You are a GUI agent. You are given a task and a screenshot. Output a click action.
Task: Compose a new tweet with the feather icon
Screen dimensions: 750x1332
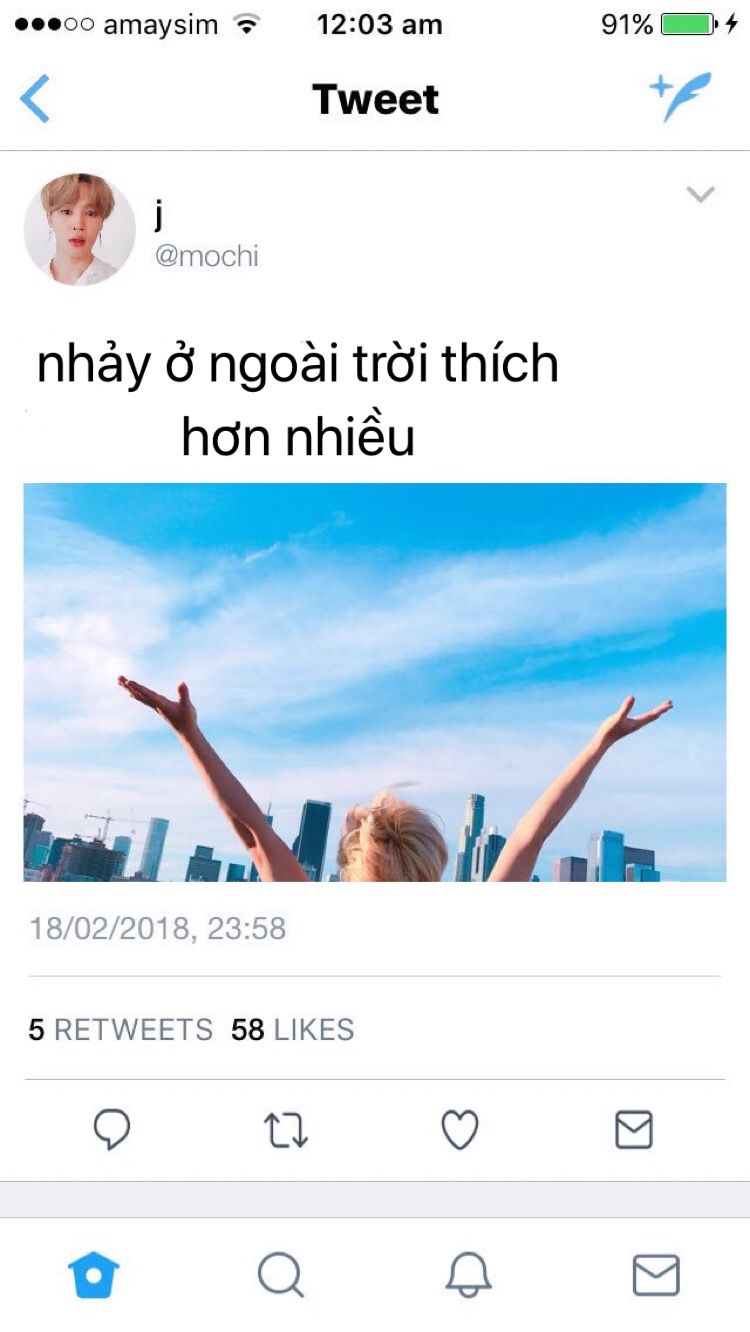click(x=681, y=96)
